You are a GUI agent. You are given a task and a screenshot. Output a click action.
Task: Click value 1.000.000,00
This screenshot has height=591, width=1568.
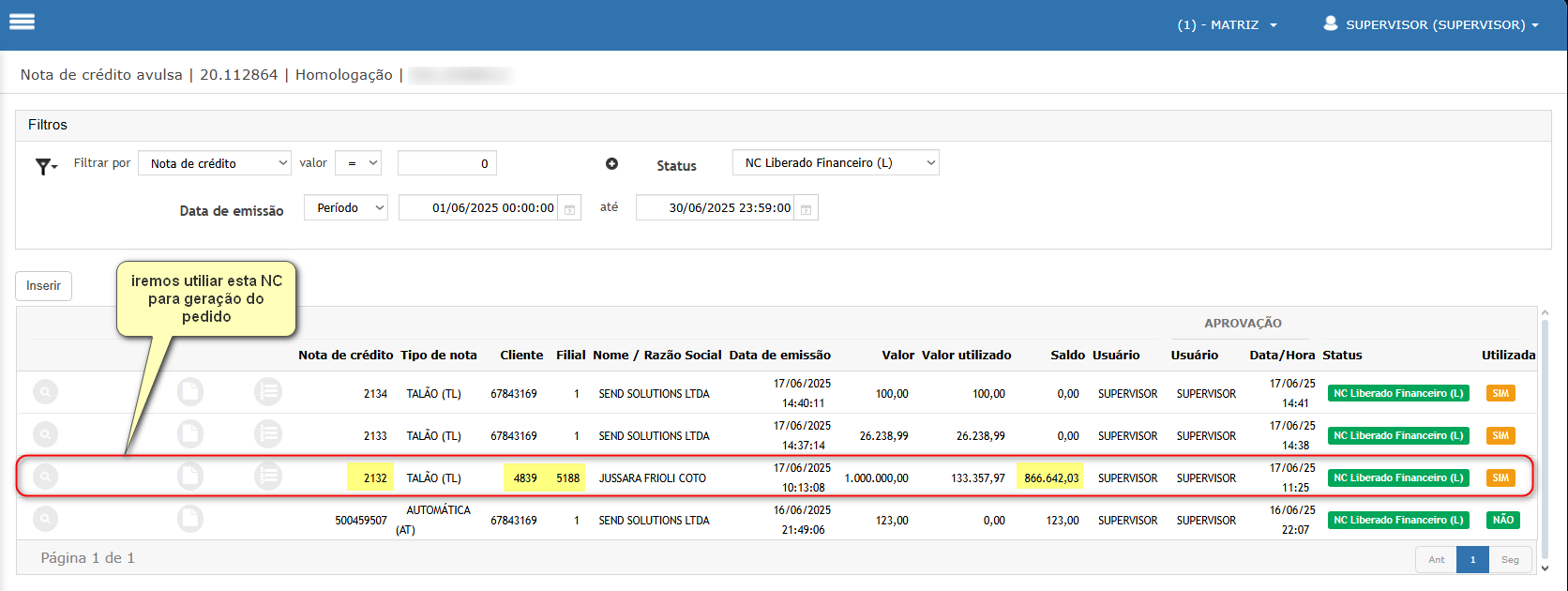pos(876,478)
